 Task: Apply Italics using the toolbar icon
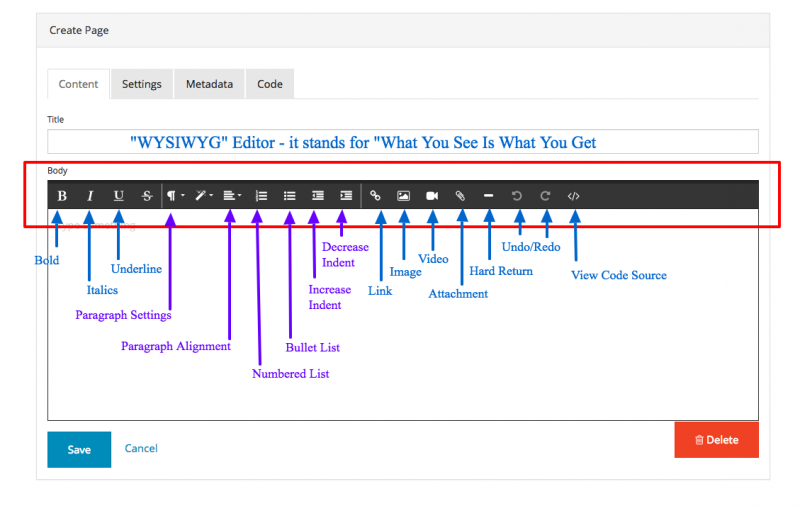90,196
